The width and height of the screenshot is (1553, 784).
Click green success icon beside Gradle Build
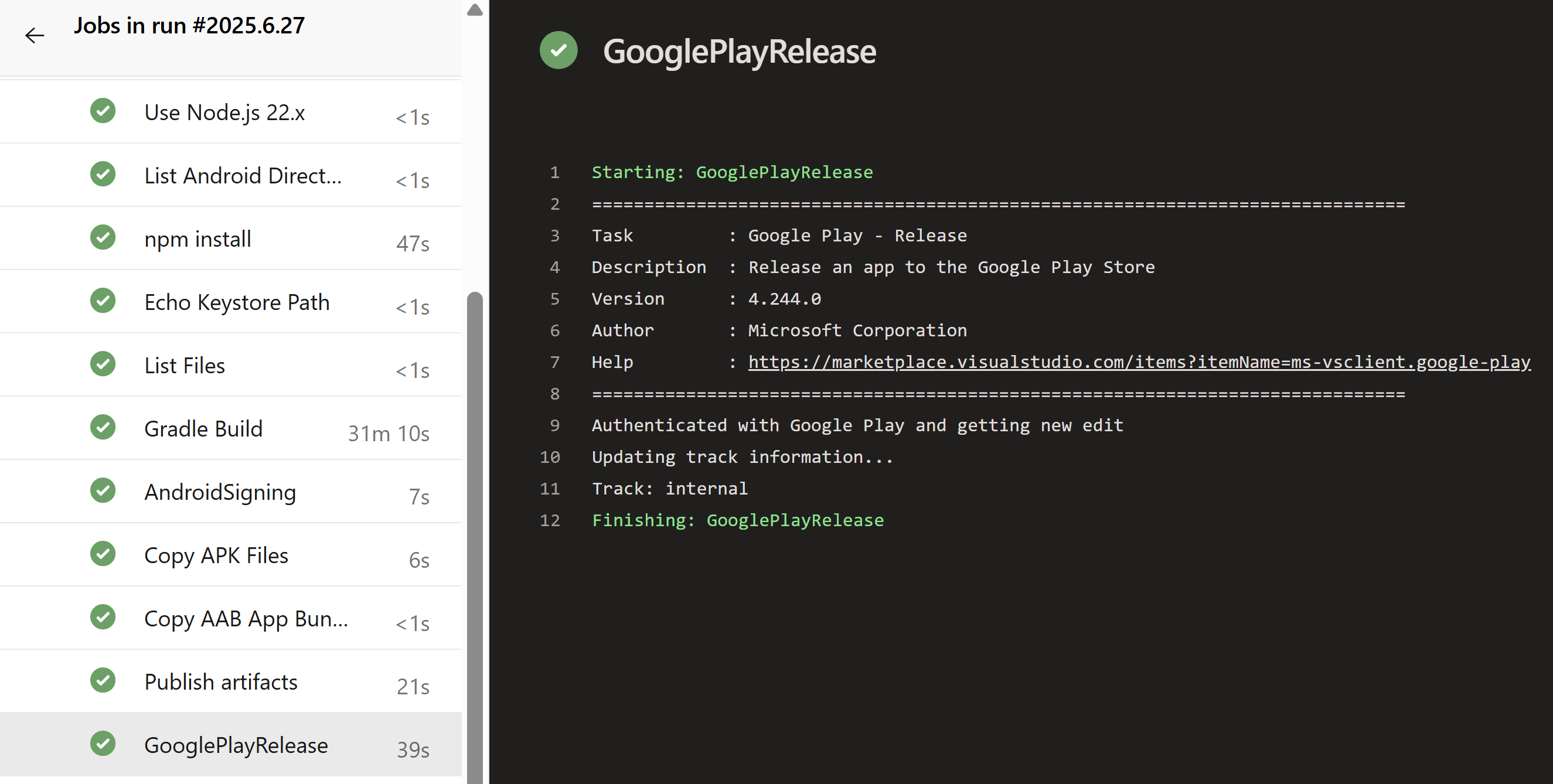point(103,427)
